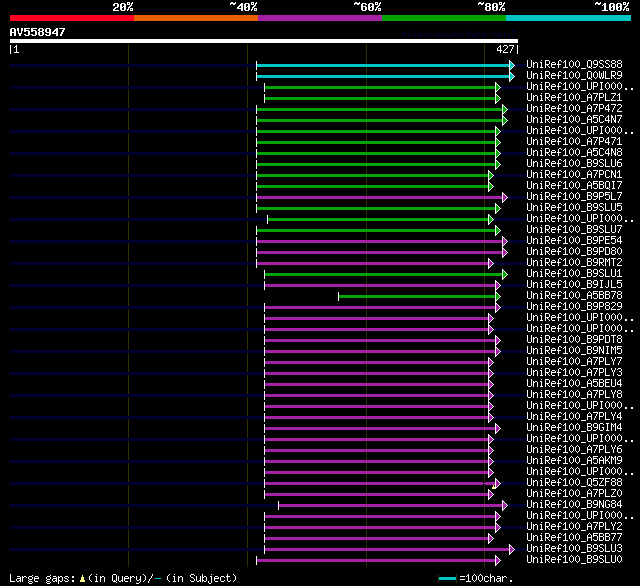Click the green ~80% legend segment
The image size is (640, 586).
(x=444, y=18)
